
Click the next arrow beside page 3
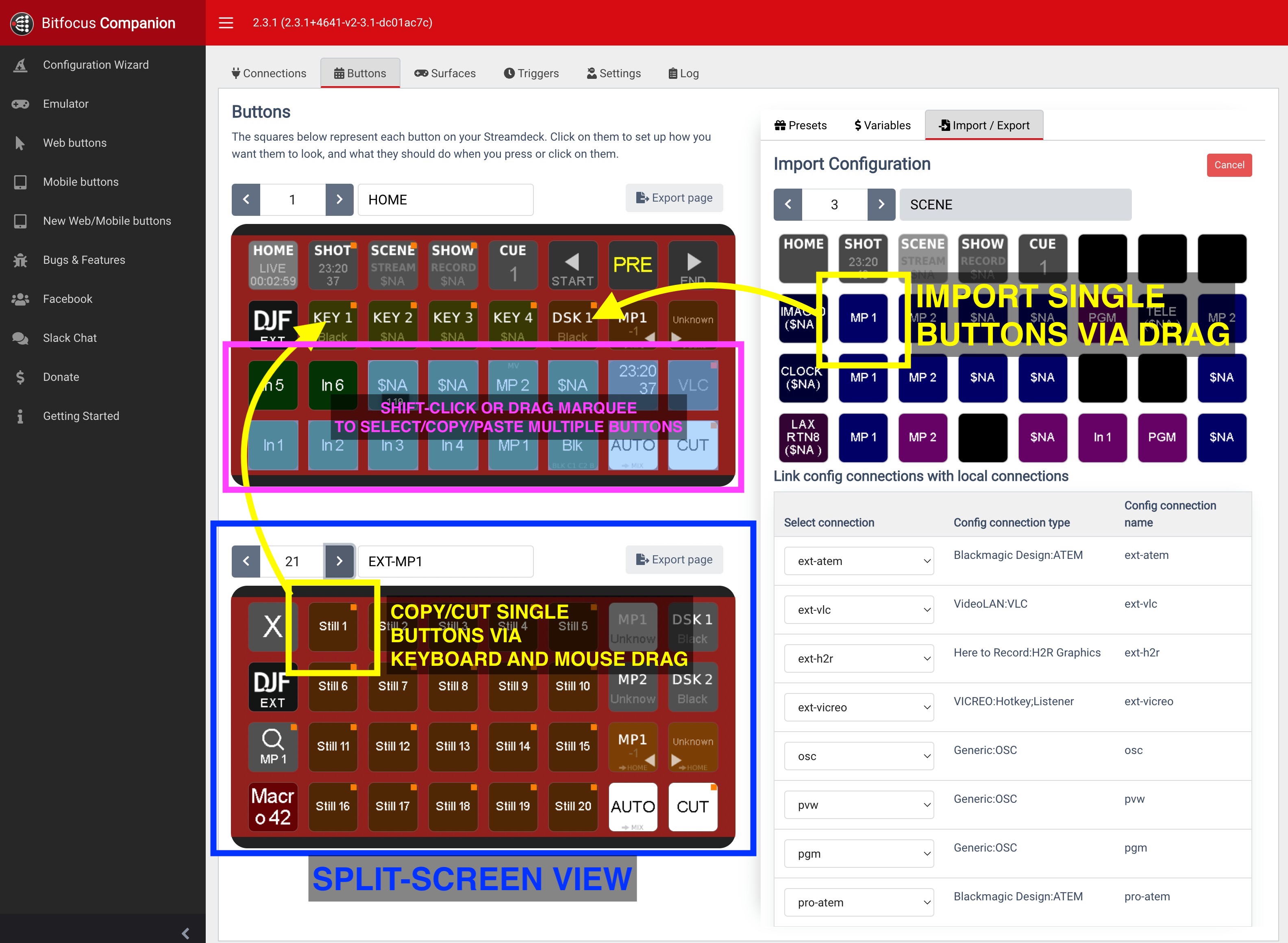coord(881,204)
